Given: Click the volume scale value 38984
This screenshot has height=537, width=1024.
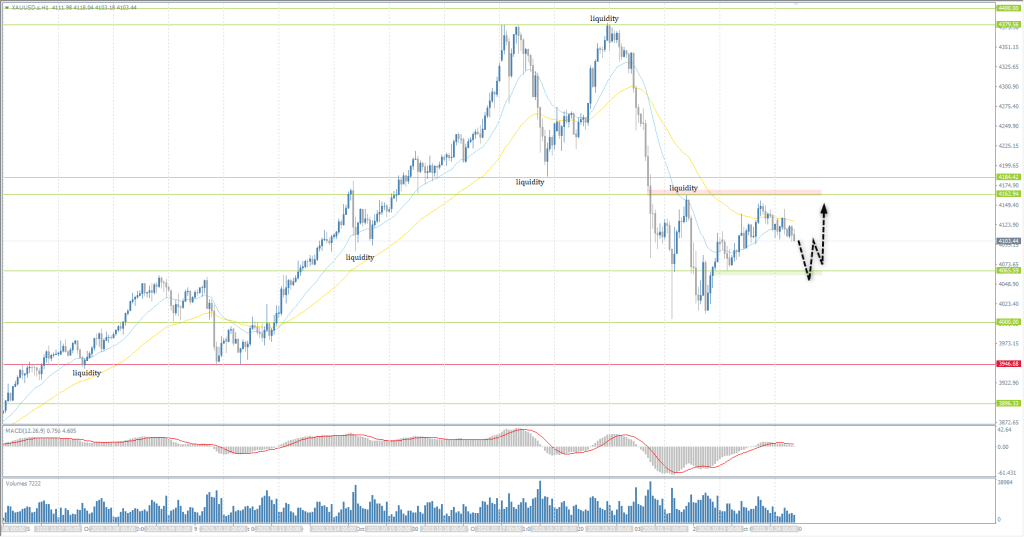Looking at the screenshot, I should [x=1007, y=482].
